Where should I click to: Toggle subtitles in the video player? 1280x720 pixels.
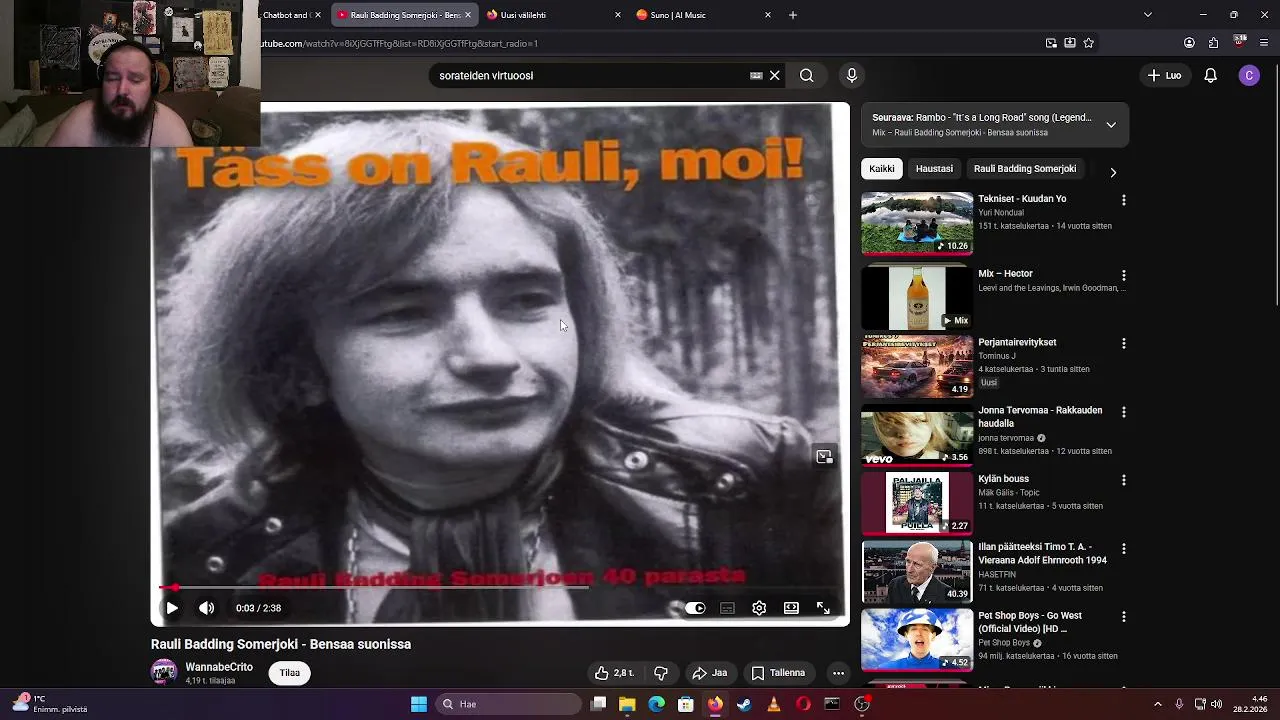coord(727,608)
